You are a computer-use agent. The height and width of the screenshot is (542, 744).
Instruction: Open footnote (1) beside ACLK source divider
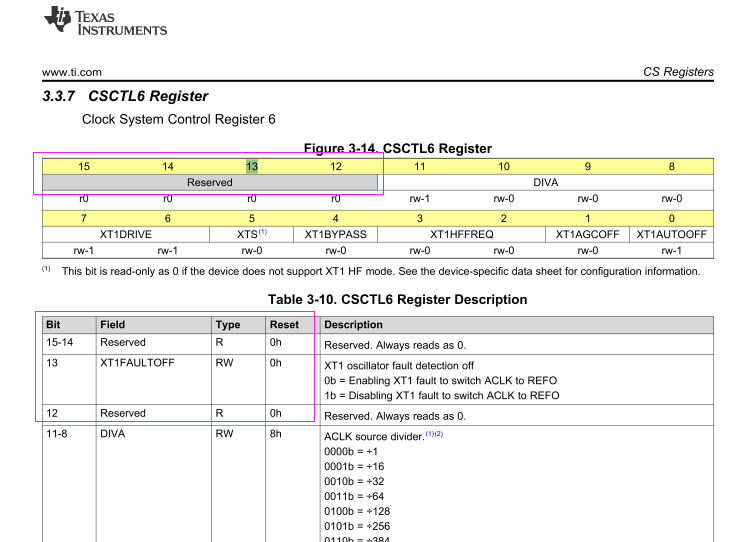pyautogui.click(x=429, y=434)
